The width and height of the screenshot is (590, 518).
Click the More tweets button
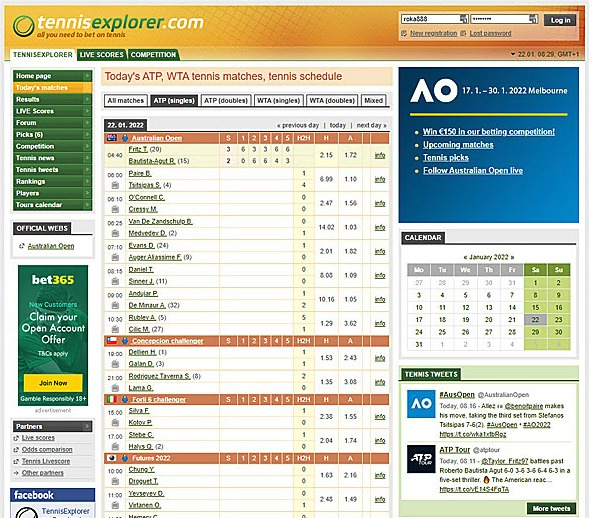coord(551,508)
